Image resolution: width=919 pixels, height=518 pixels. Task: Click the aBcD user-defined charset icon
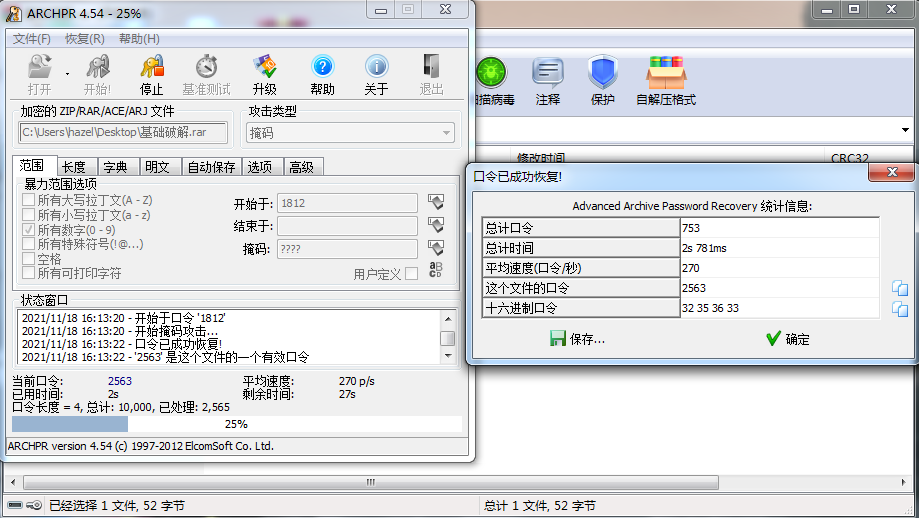[x=435, y=270]
